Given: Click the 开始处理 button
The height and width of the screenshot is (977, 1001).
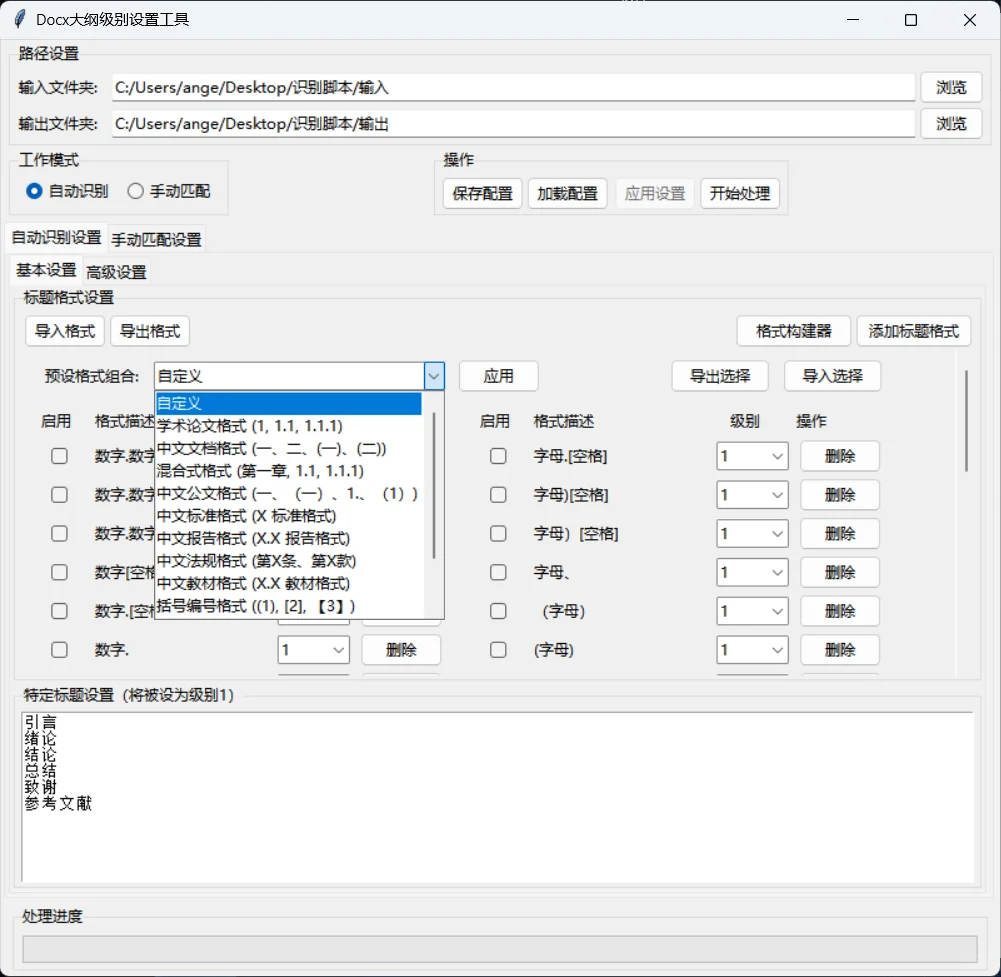Looking at the screenshot, I should [740, 194].
